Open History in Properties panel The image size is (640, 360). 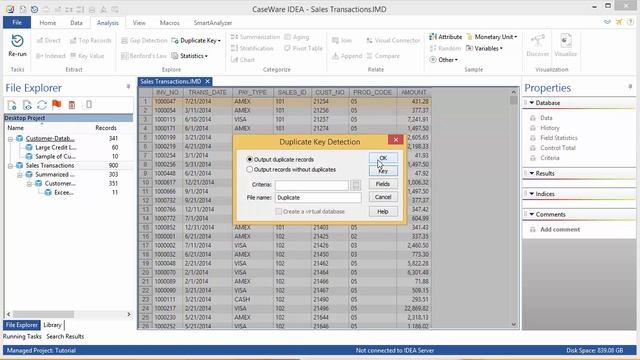click(x=550, y=128)
